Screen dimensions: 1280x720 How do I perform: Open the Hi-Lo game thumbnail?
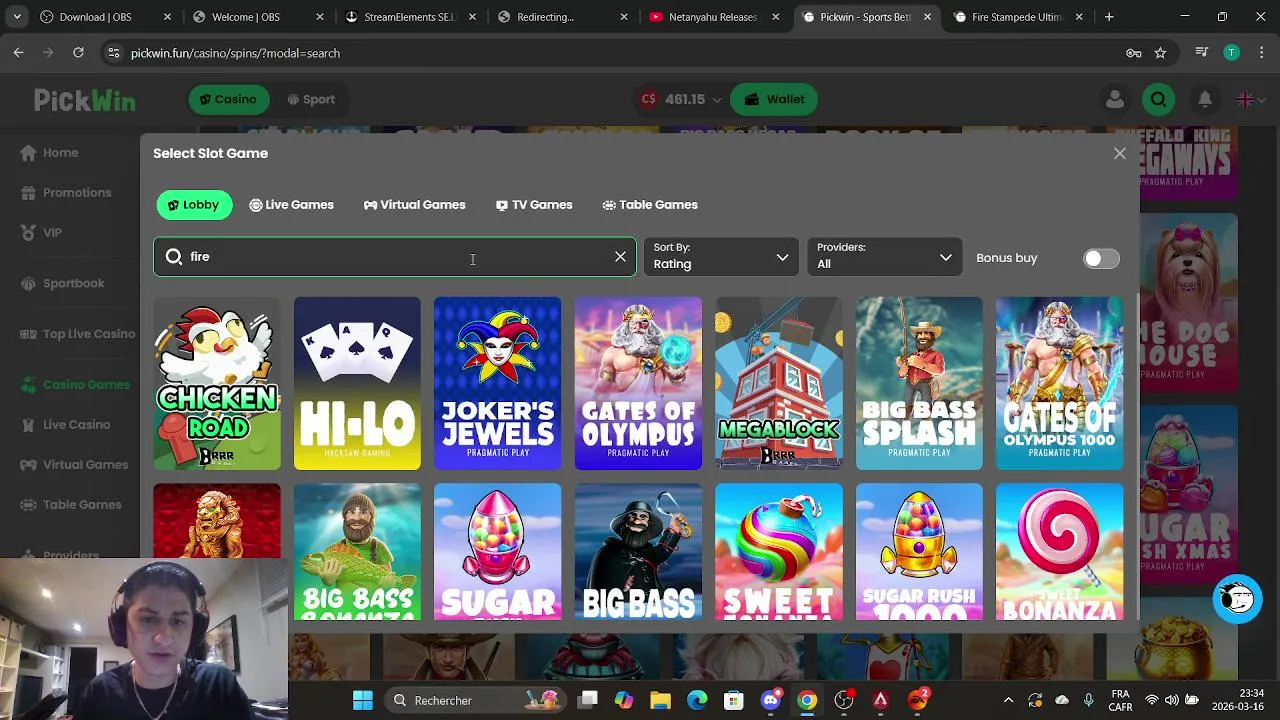pos(357,383)
